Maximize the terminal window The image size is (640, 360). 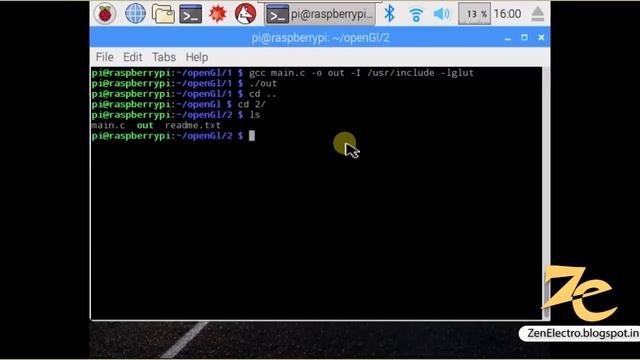coord(524,38)
